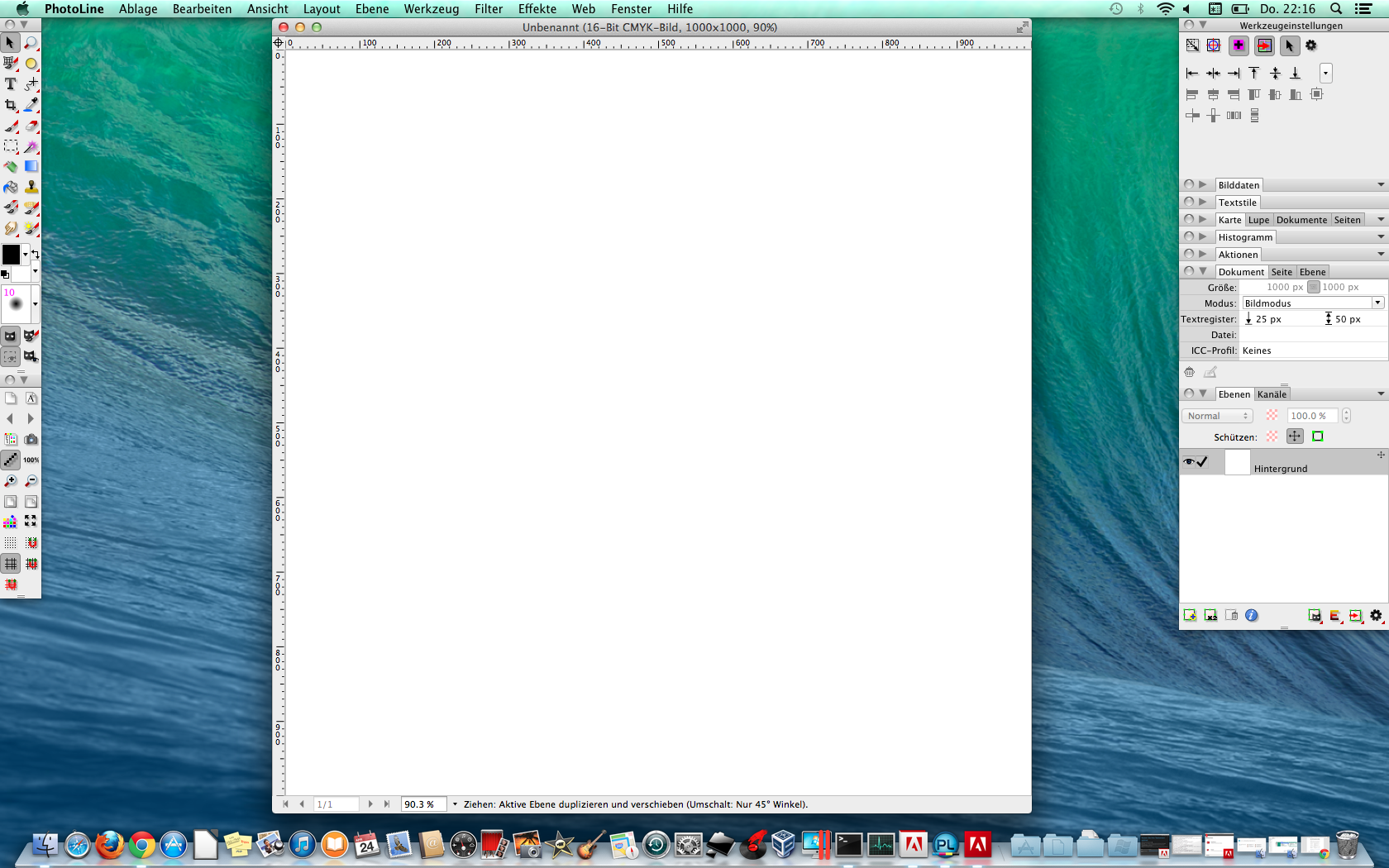Image resolution: width=1389 pixels, height=868 pixels.
Task: Hide the Hintergrund layer via eye icon
Action: (x=1188, y=462)
